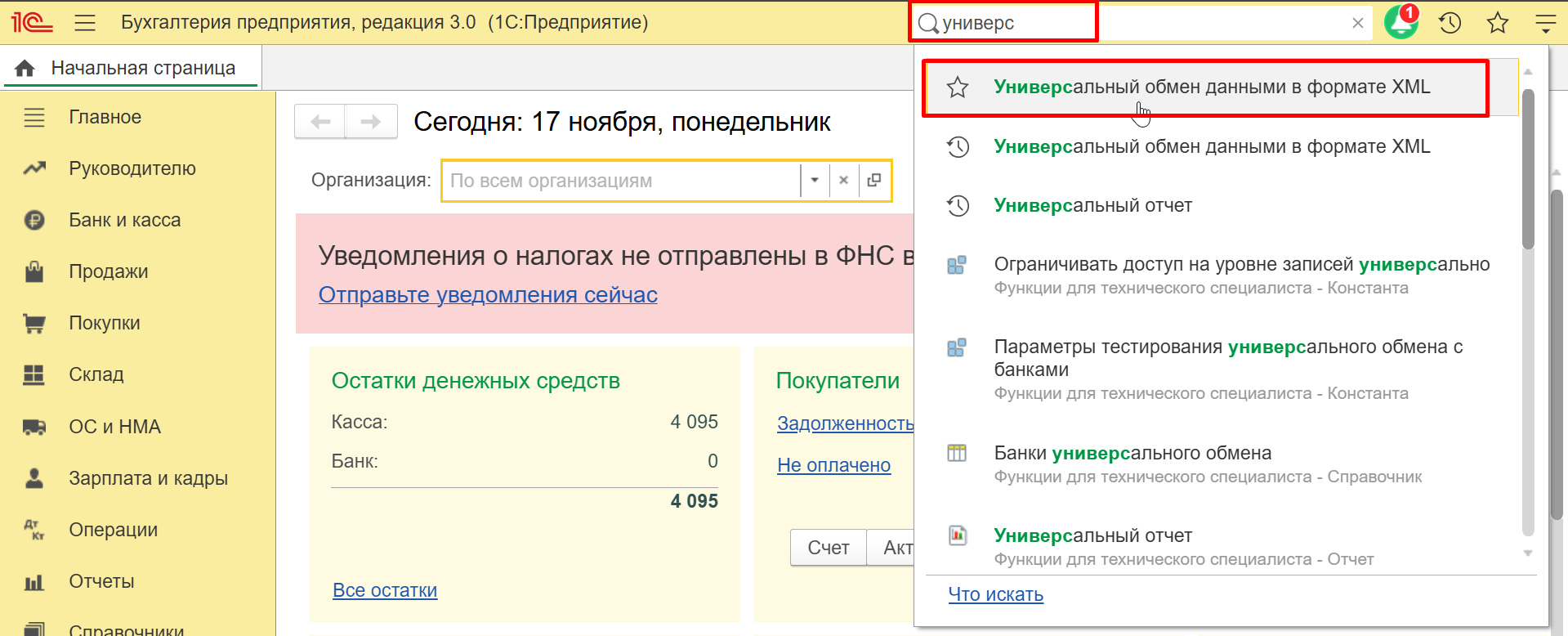Image resolution: width=1568 pixels, height=636 pixels.
Task: Open the Зарплата и кадры section
Action: [x=148, y=478]
